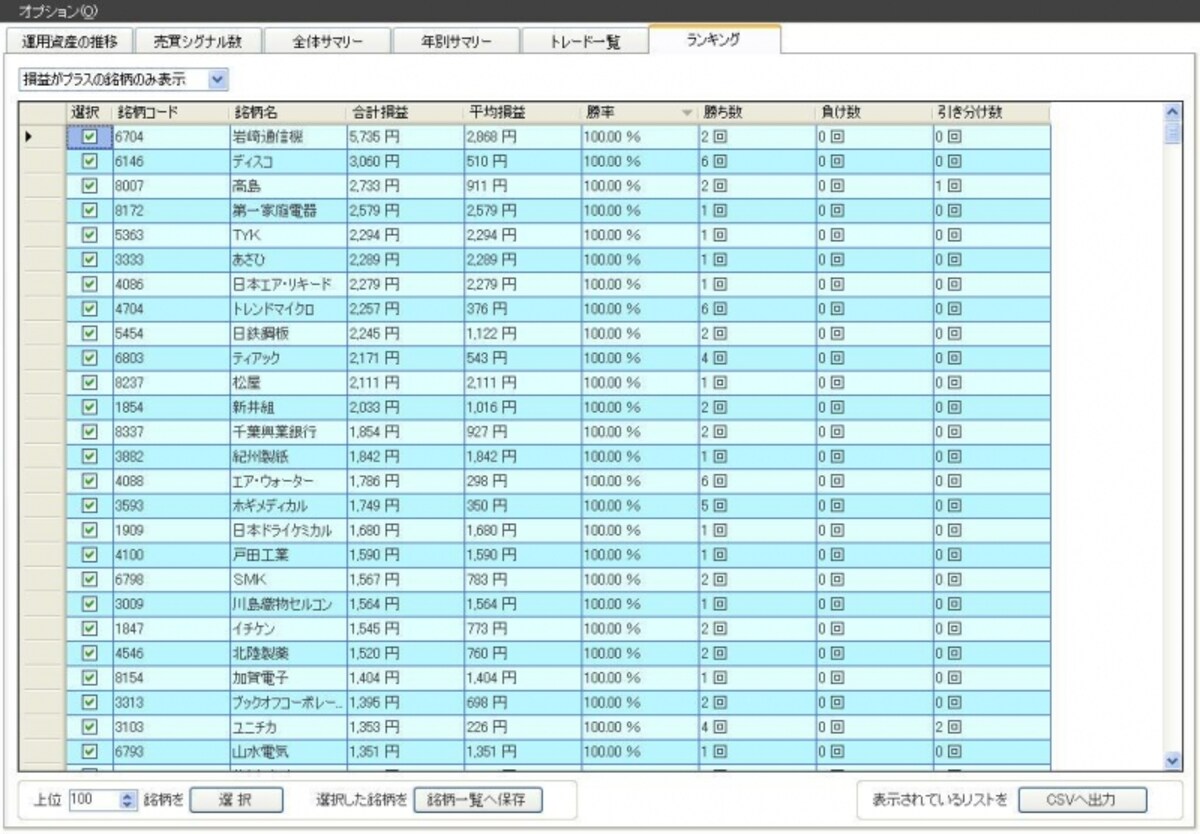Click the vertical scrollbar thumb
This screenshot has height=834, width=1200.
coord(1174,132)
